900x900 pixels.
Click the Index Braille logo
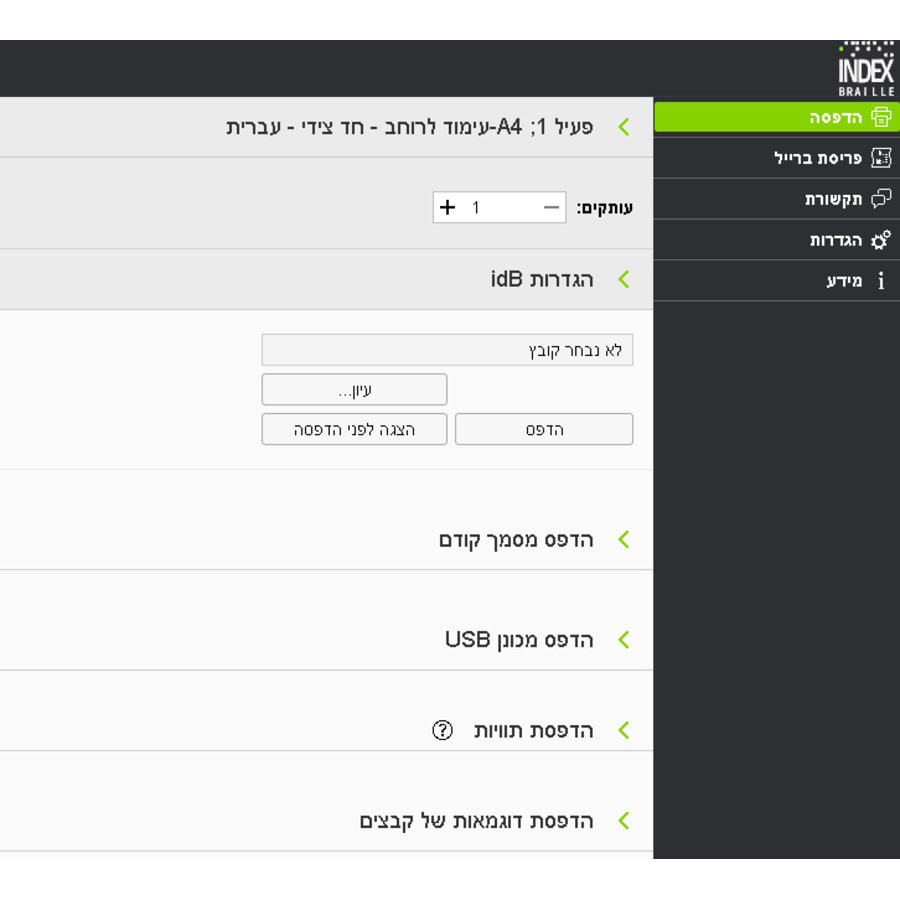click(x=865, y=68)
